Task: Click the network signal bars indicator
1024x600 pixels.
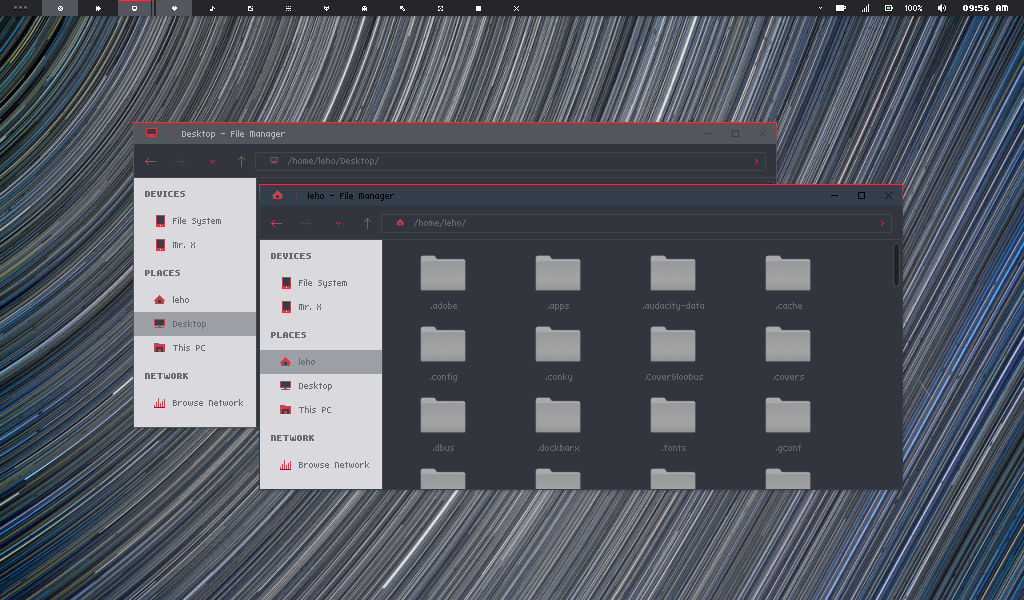Action: [x=866, y=7]
